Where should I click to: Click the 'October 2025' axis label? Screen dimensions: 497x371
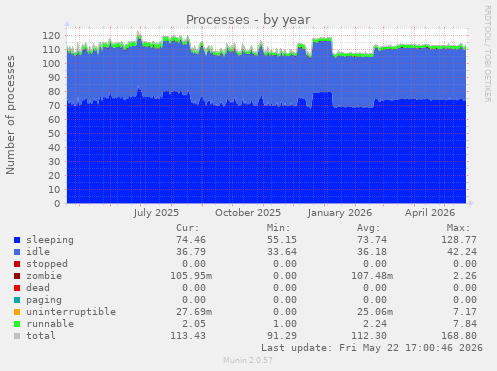tap(248, 213)
